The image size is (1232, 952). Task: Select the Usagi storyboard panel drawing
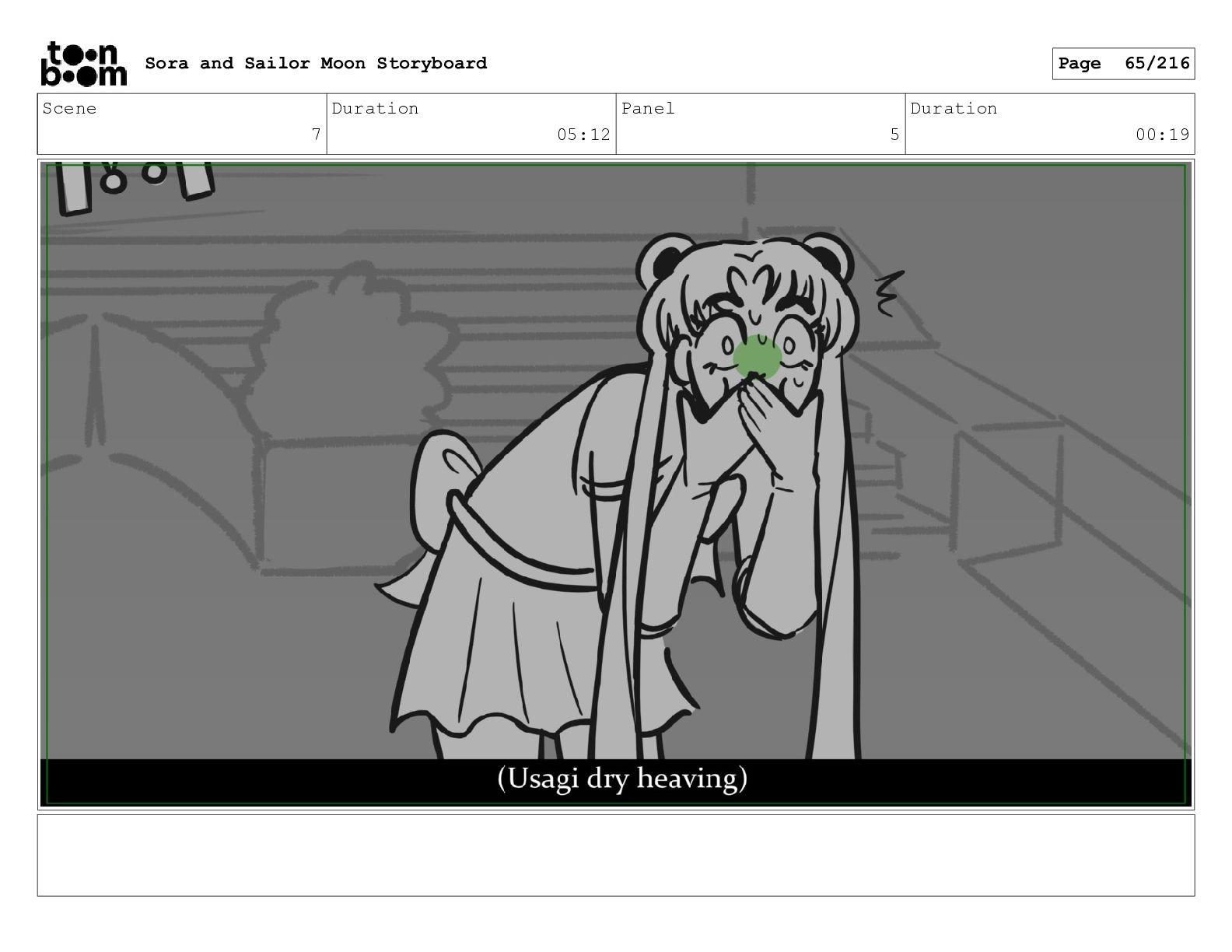616,484
